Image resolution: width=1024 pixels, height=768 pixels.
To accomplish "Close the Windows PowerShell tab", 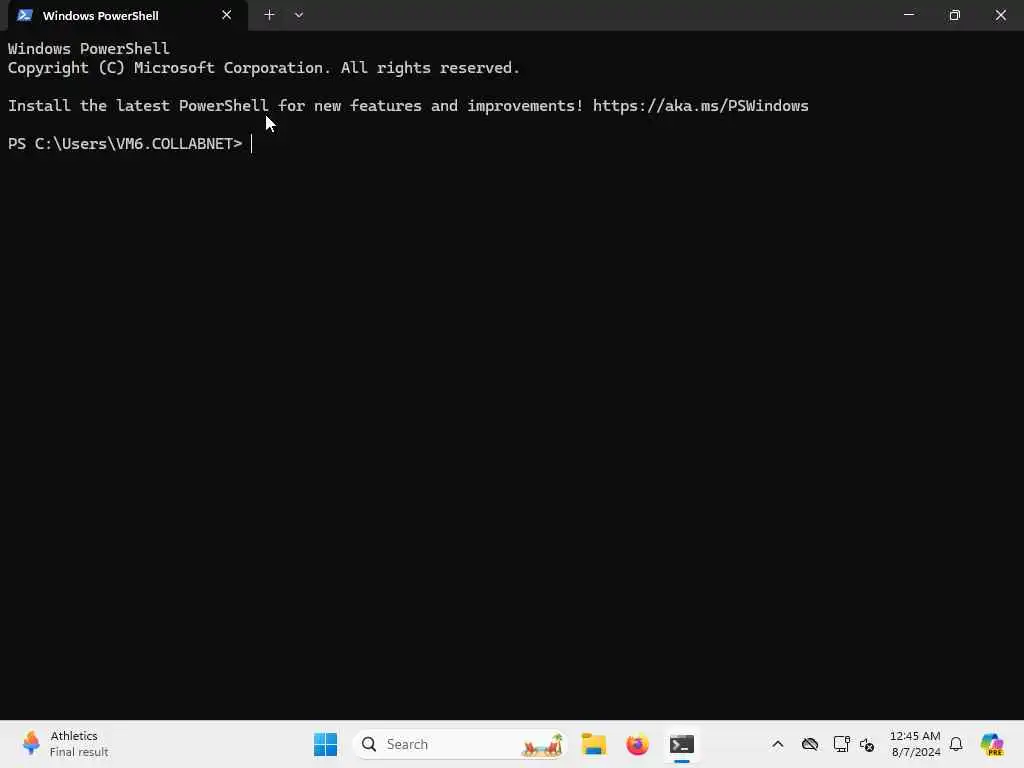I will pos(227,15).
